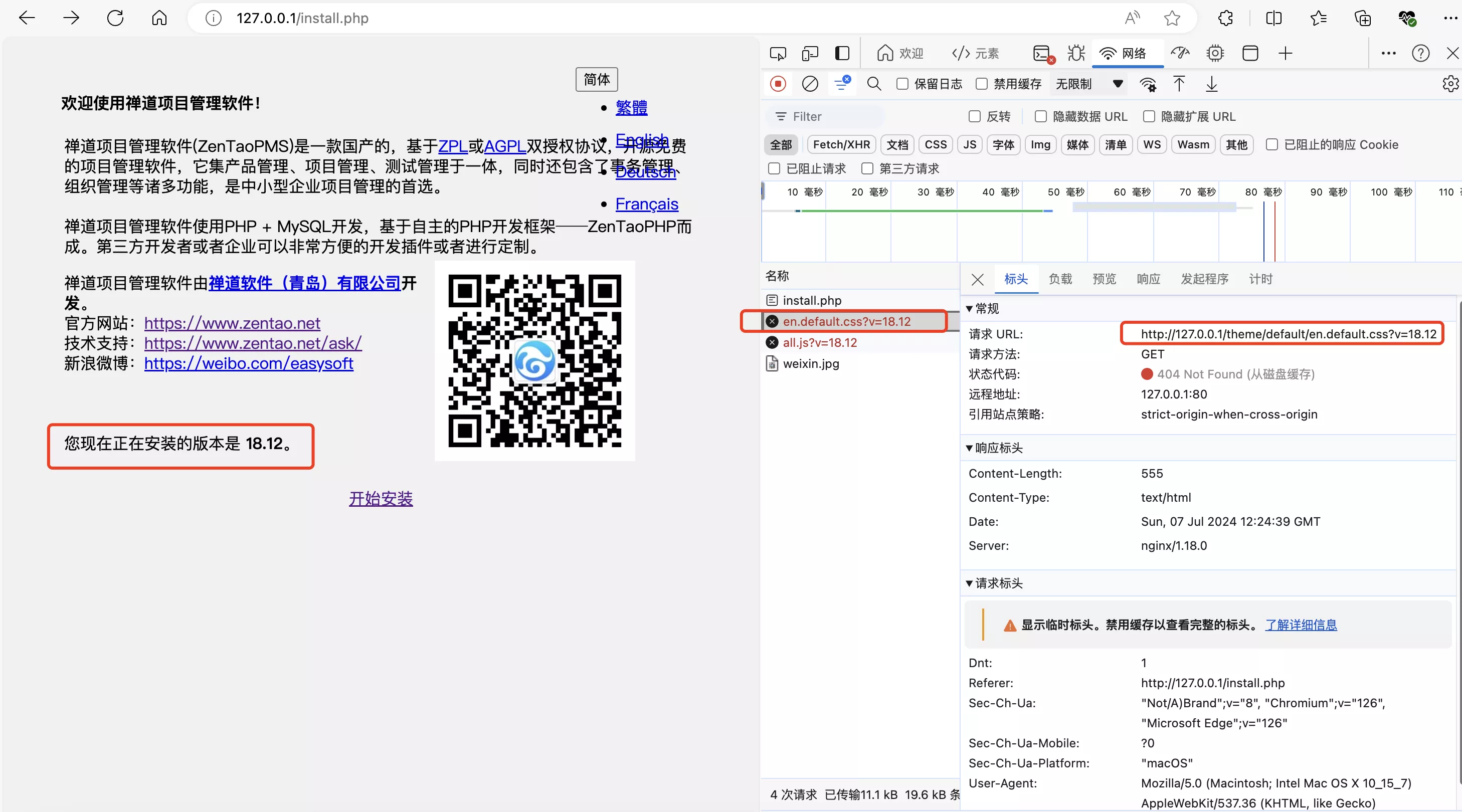Viewport: 1462px width, 812px height.
Task: Toggle the device emulation icon
Action: 810,53
